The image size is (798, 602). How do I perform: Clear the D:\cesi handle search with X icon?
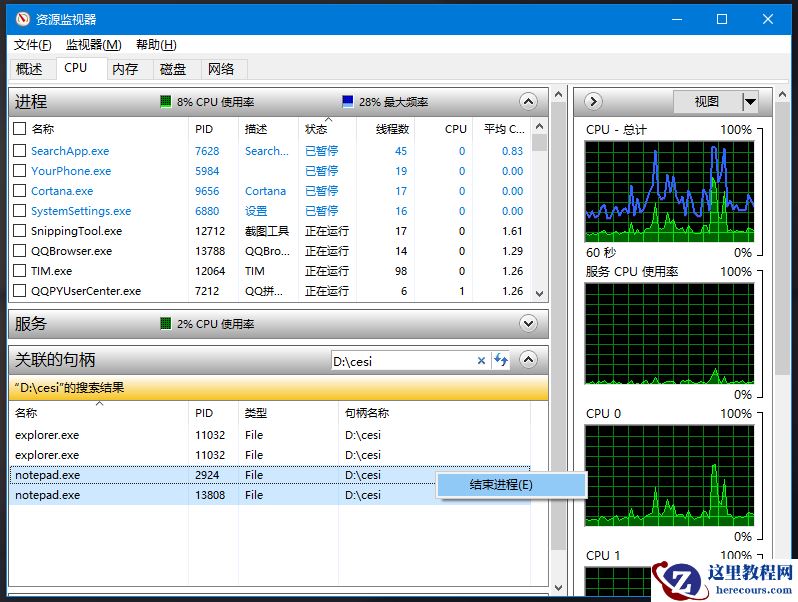pyautogui.click(x=481, y=361)
